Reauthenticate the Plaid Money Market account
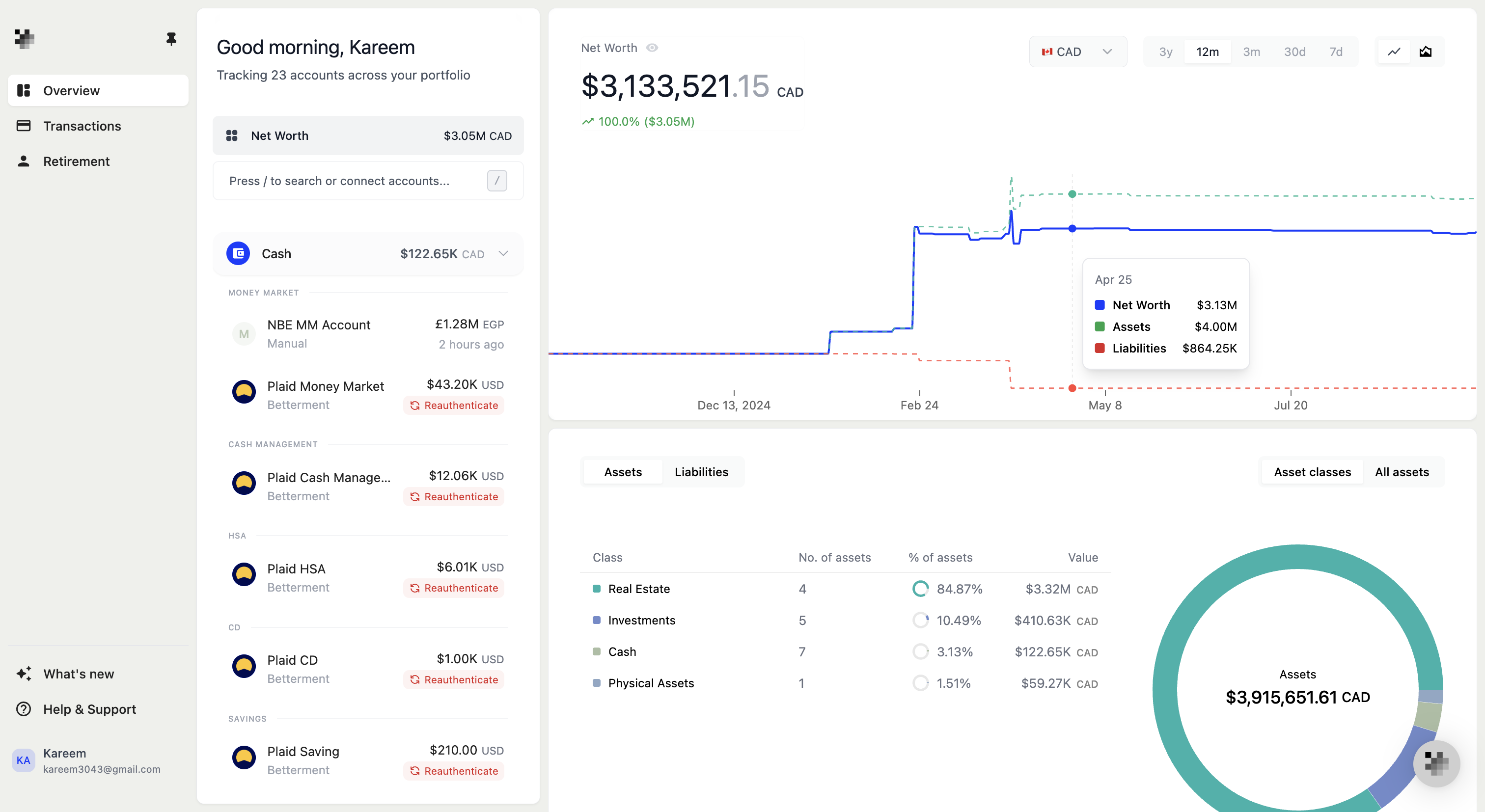The height and width of the screenshot is (812, 1485). pos(454,405)
